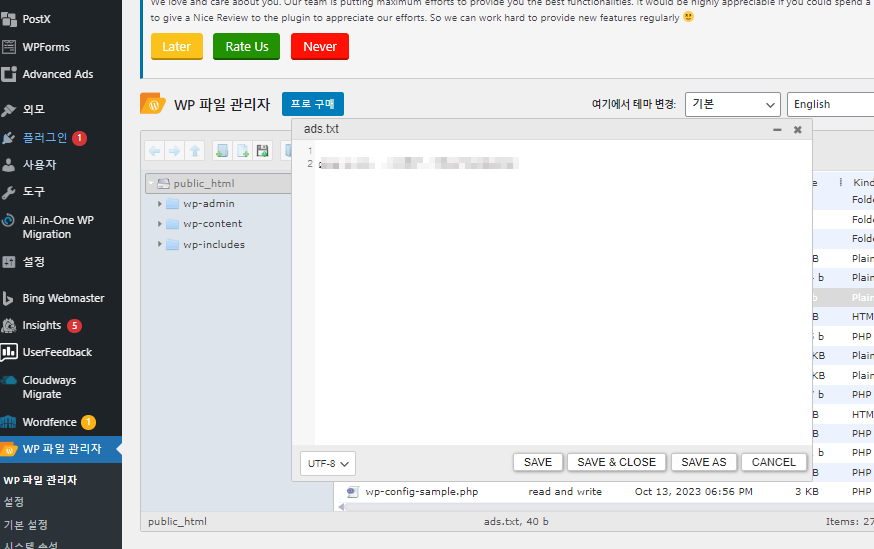874x549 pixels.
Task: Open PostX menu icon in sidebar
Action: [x=9, y=19]
